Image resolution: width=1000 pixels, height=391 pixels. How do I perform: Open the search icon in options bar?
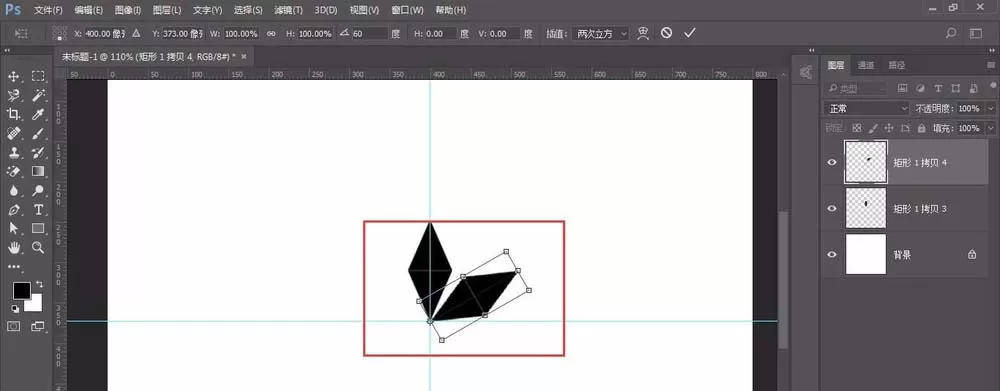951,33
